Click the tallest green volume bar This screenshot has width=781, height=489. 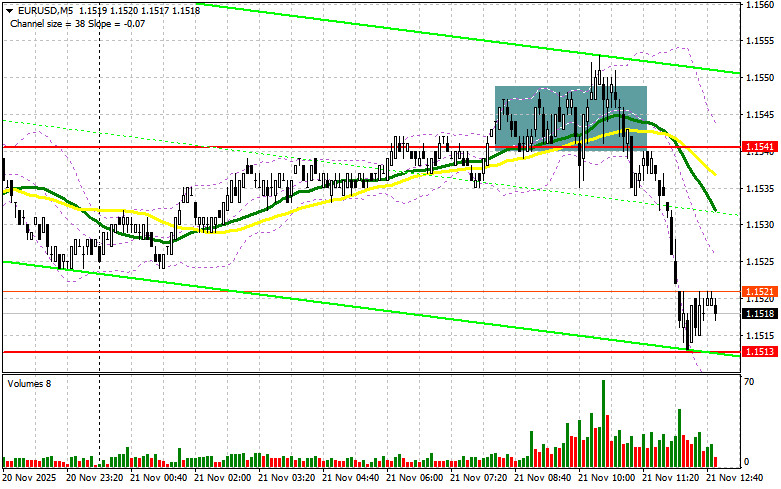click(603, 423)
